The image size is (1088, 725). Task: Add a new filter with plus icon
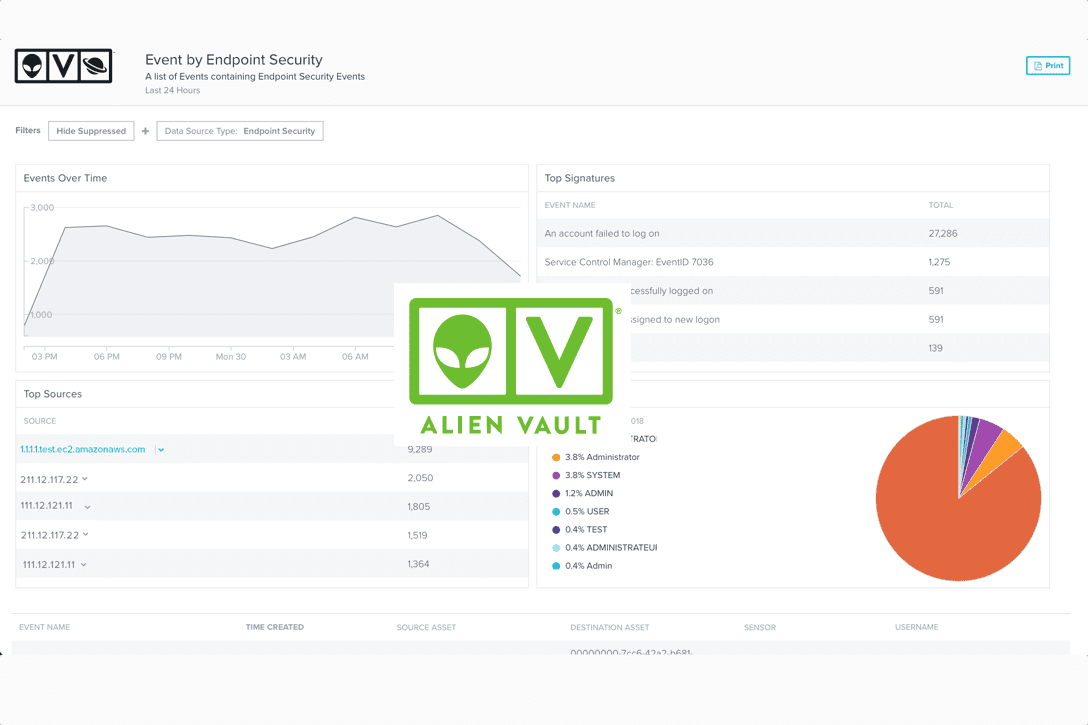(x=145, y=131)
